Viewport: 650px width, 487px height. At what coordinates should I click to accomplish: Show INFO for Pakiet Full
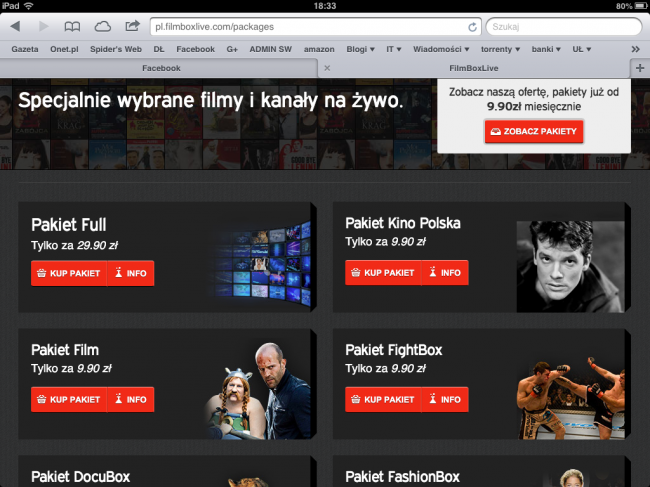click(x=131, y=273)
